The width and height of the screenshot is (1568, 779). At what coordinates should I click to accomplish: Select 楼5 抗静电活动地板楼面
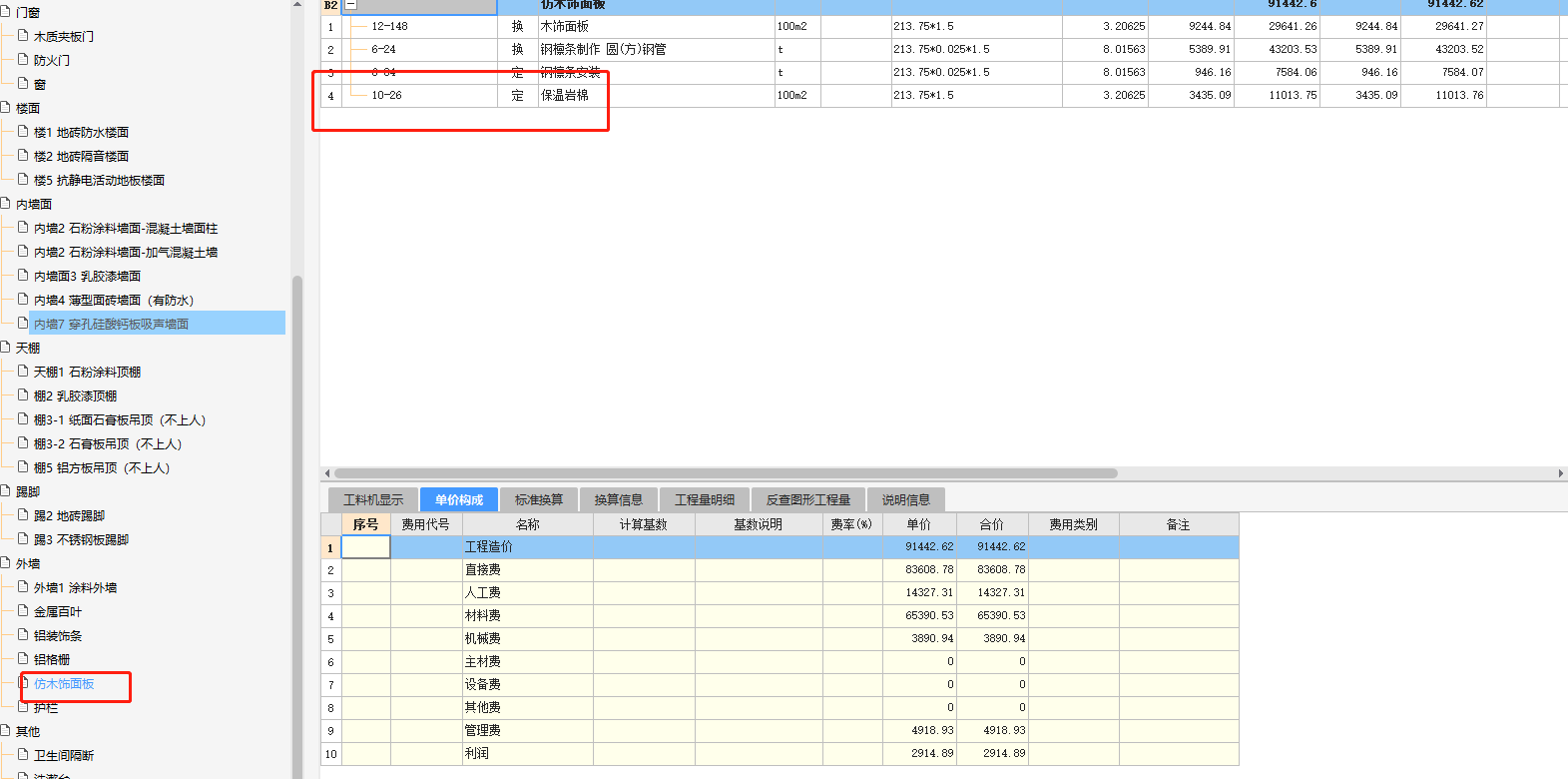[99, 181]
